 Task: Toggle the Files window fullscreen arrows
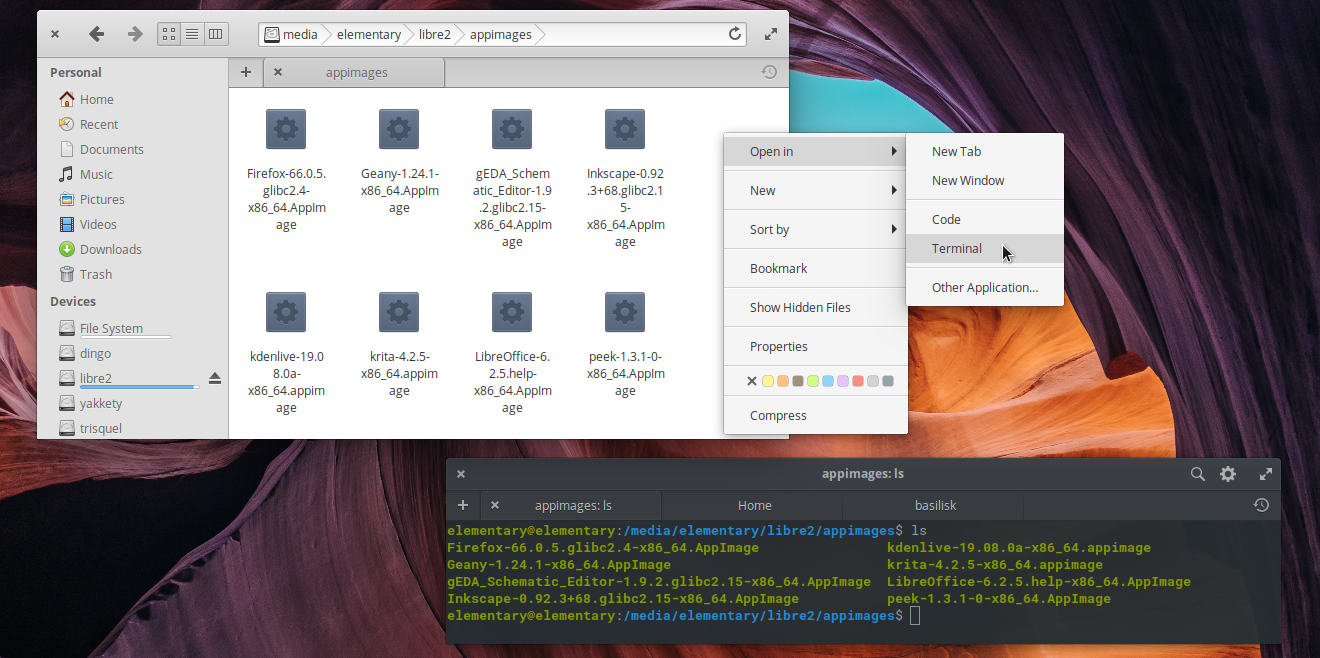(x=770, y=33)
